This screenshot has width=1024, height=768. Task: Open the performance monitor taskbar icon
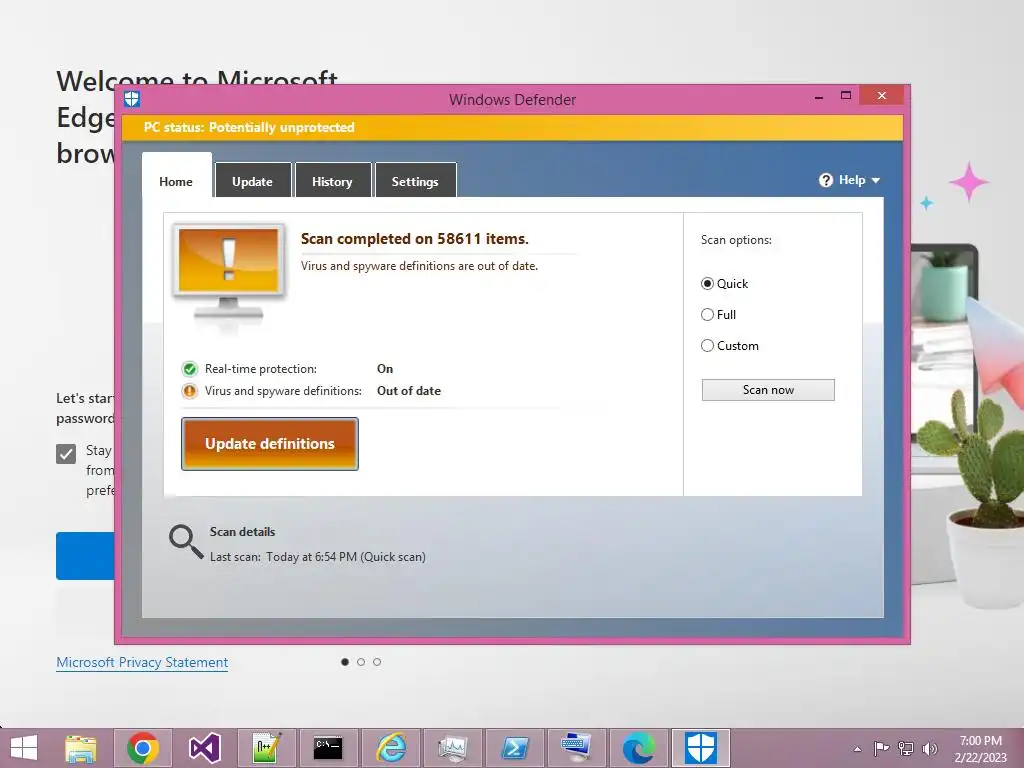coord(452,748)
